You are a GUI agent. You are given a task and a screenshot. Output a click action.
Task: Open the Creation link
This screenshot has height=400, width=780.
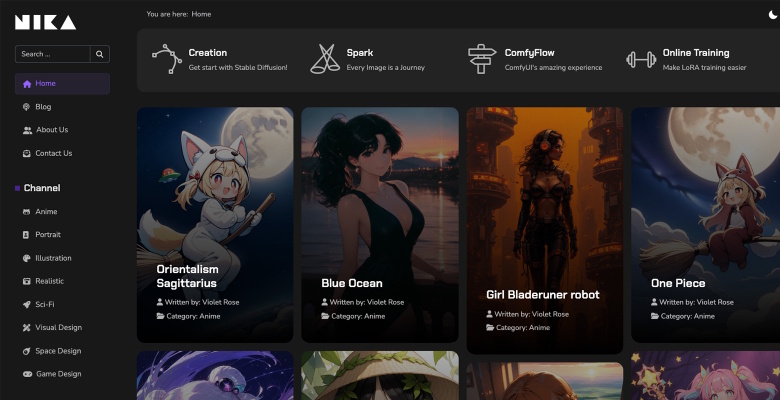click(x=207, y=53)
